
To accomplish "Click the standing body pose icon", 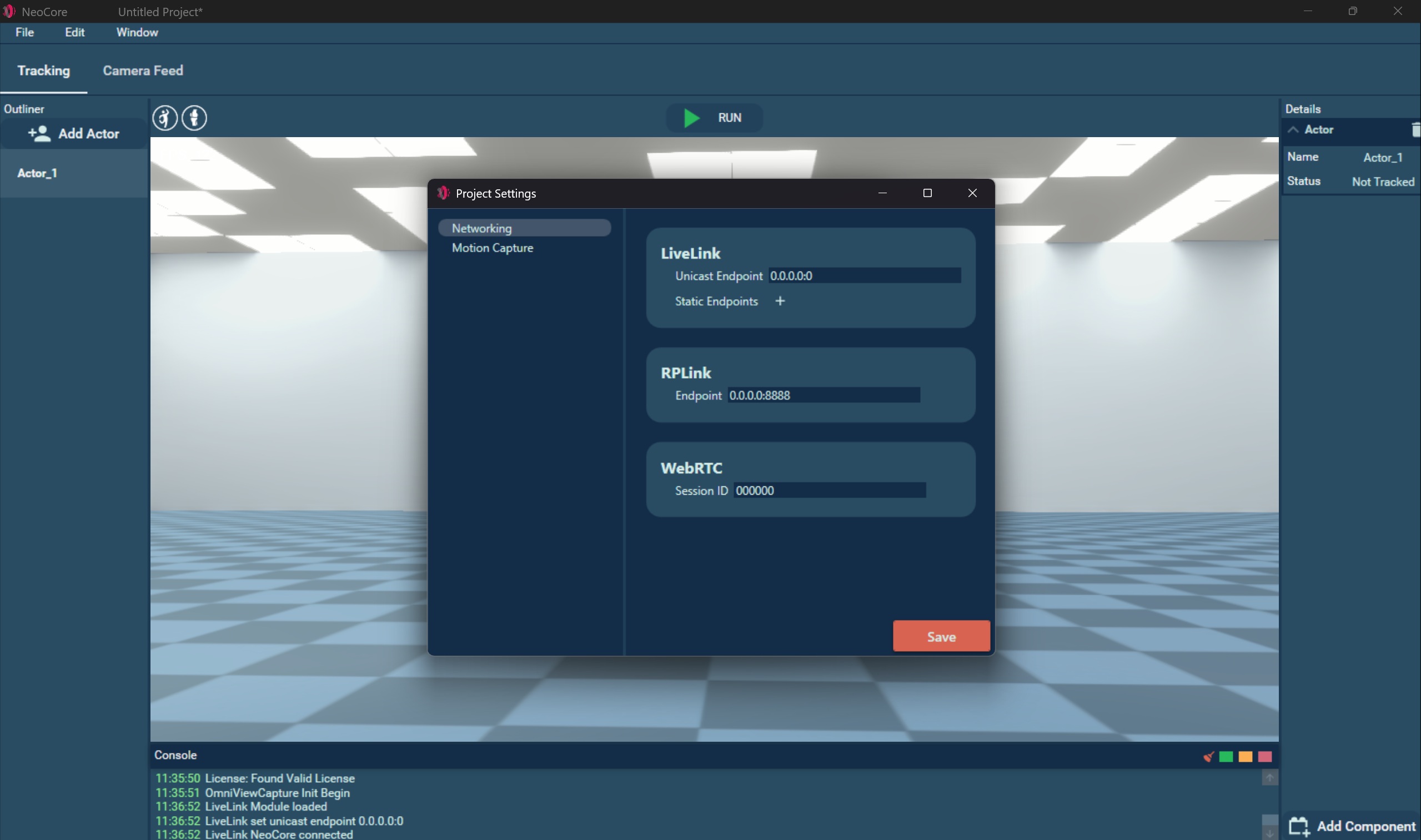I will pyautogui.click(x=194, y=118).
